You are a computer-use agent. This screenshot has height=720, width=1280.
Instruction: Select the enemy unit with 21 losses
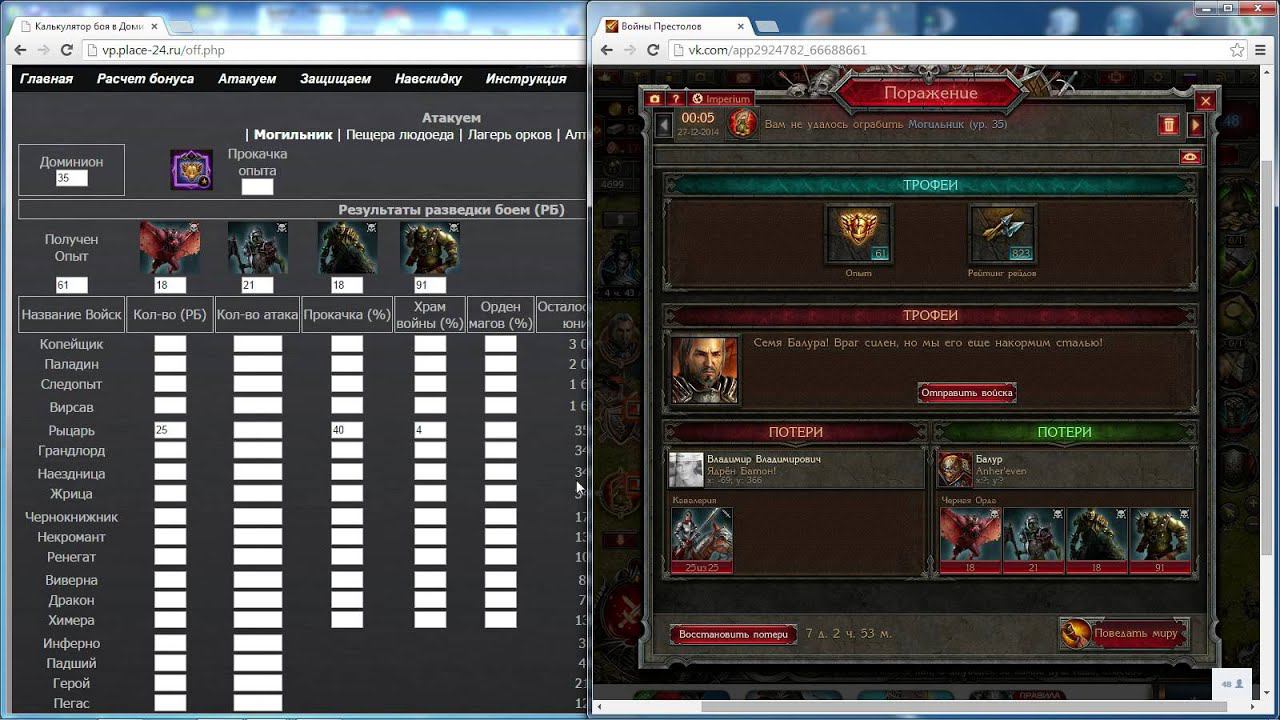1033,540
